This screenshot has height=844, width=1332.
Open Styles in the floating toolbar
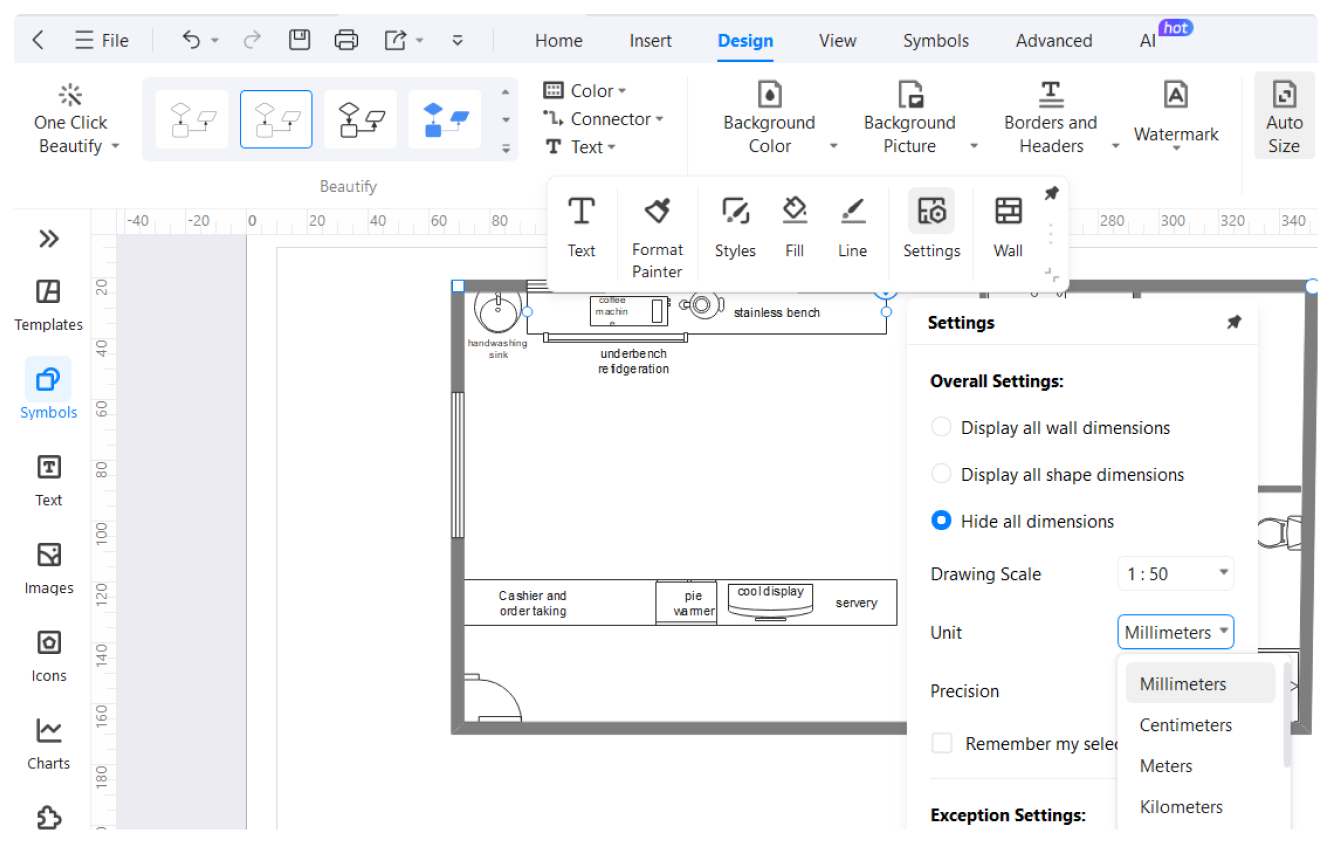735,227
